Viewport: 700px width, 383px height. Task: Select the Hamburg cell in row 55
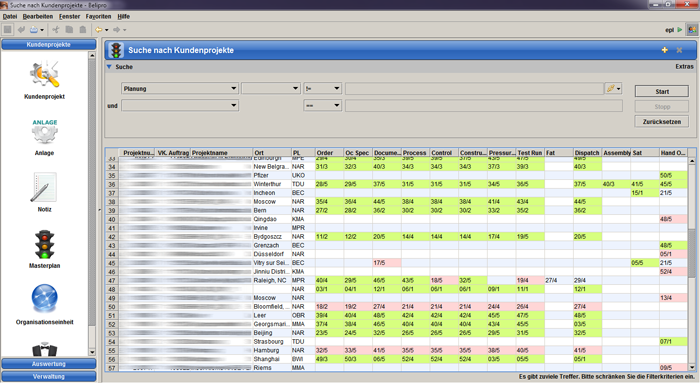271,350
